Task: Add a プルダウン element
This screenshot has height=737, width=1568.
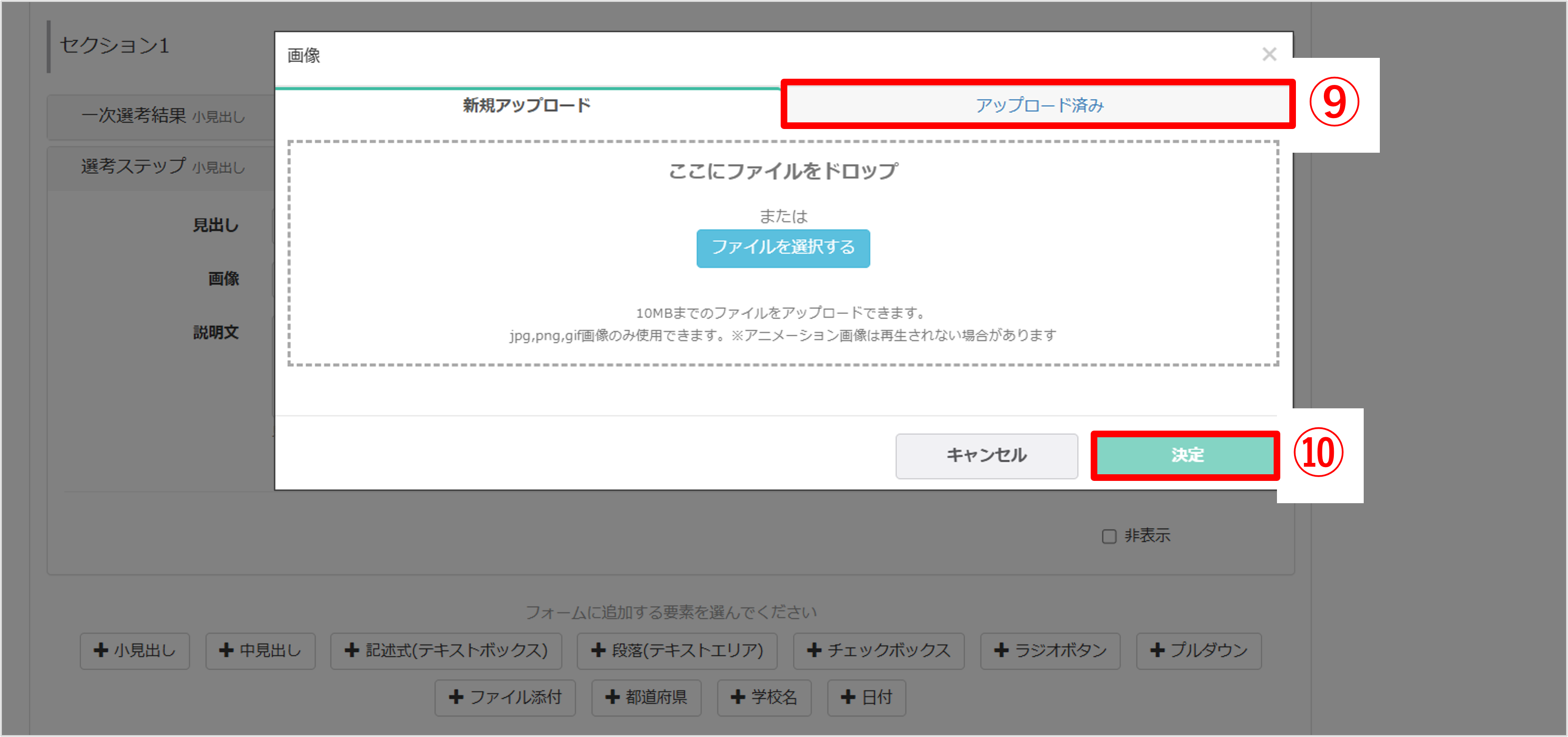Action: point(1199,651)
